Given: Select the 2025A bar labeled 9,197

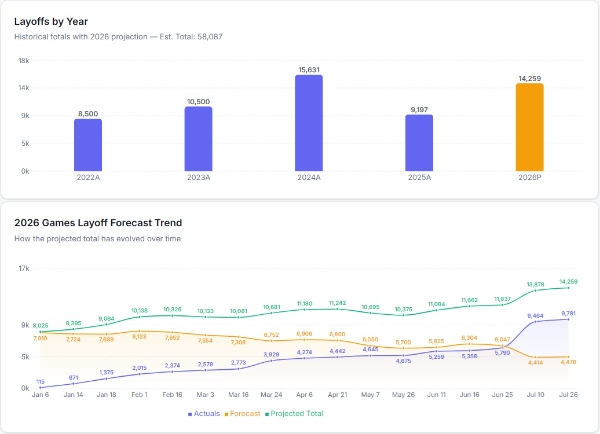Looking at the screenshot, I should (x=419, y=143).
